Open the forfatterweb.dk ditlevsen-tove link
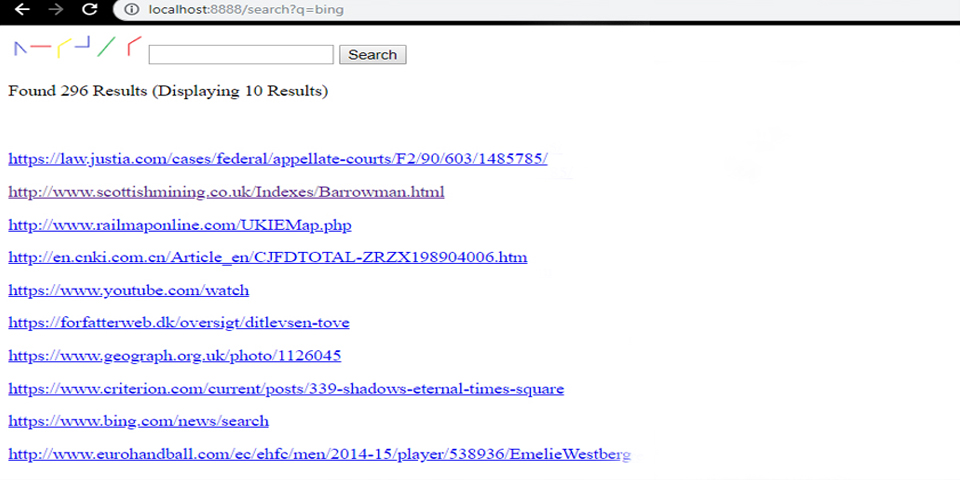The image size is (960, 480). 178,323
